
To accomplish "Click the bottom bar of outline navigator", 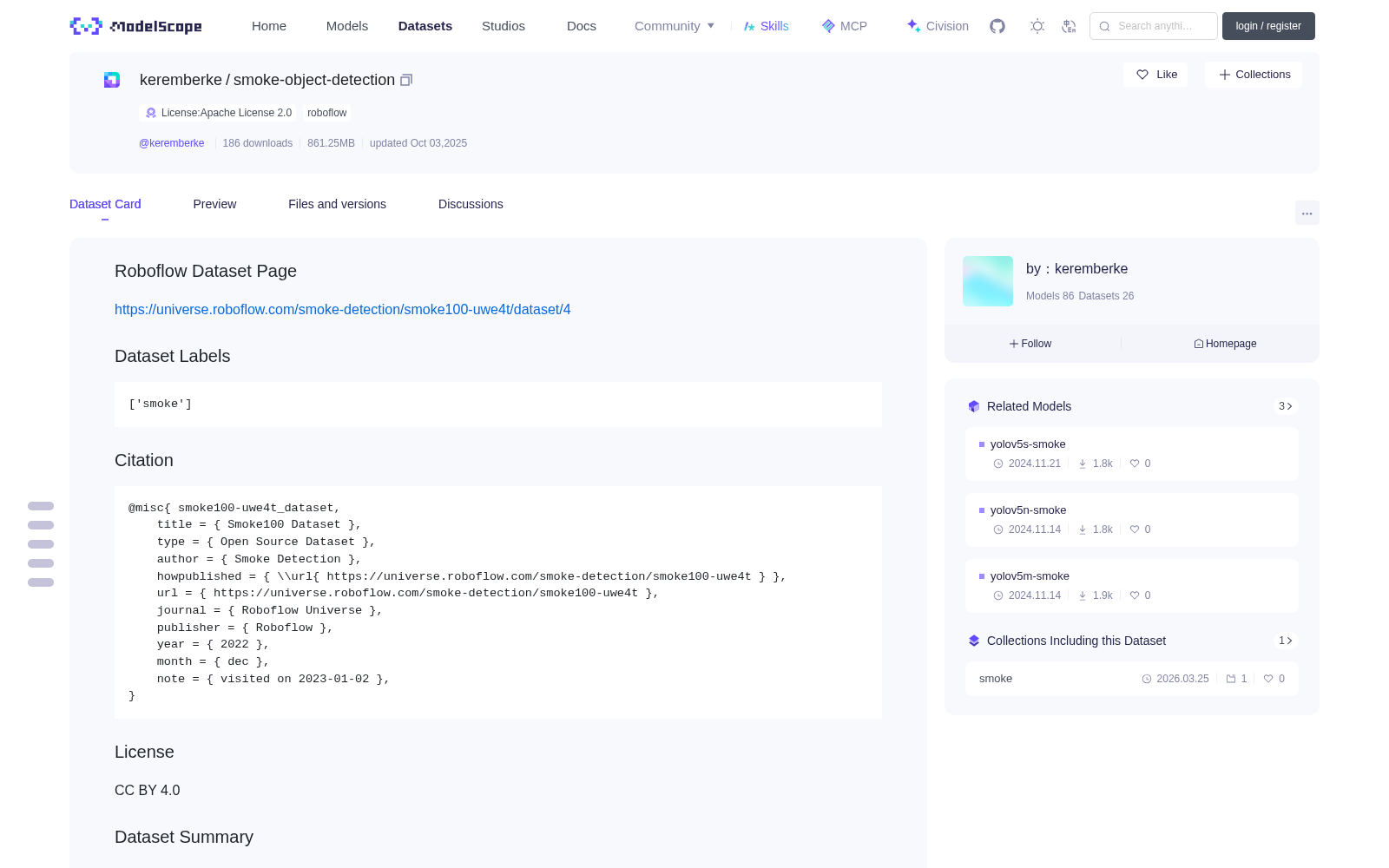I will [x=41, y=582].
